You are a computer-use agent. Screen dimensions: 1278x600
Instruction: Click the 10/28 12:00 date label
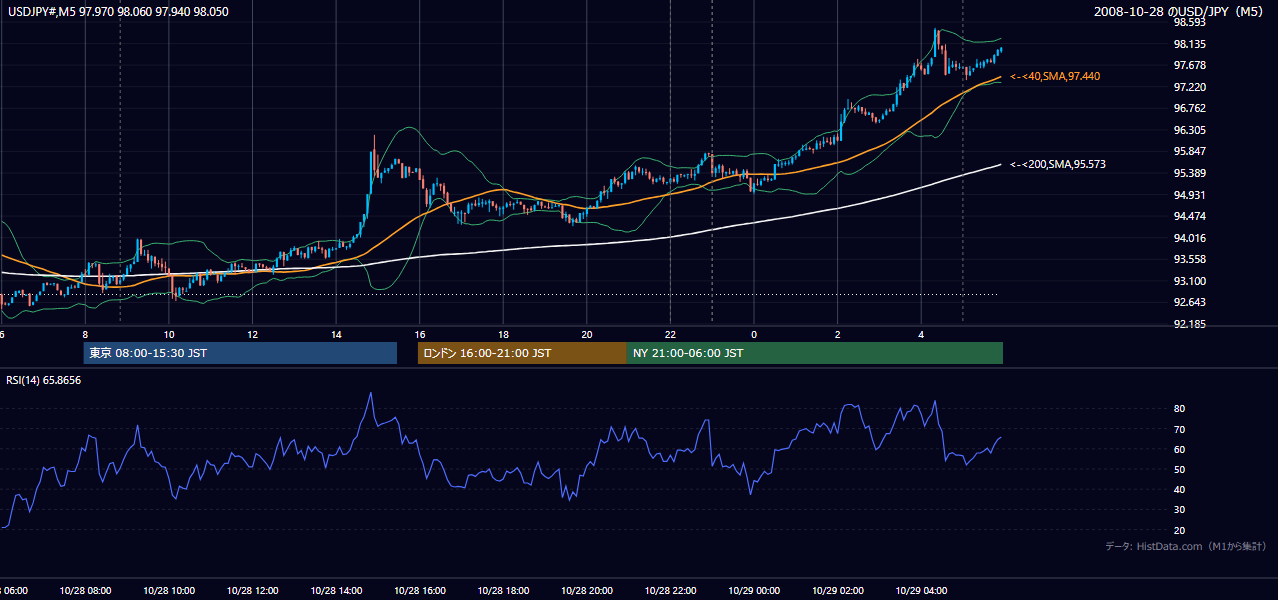[252, 590]
